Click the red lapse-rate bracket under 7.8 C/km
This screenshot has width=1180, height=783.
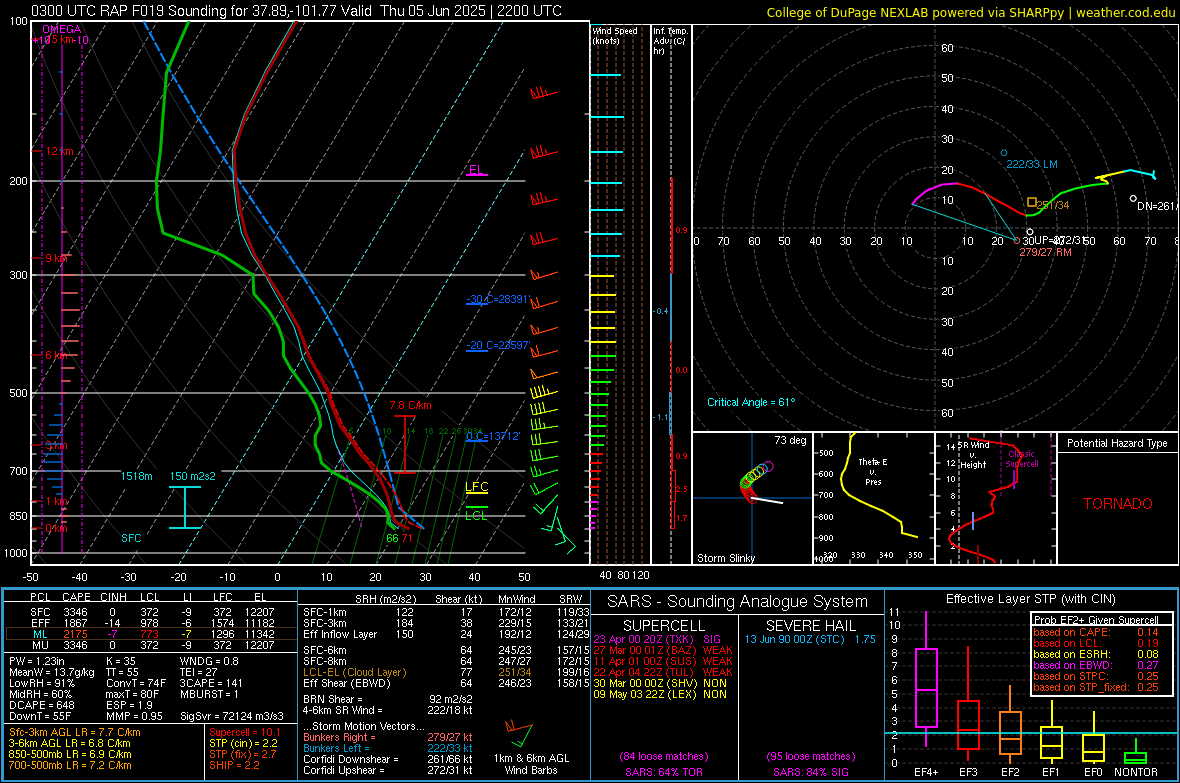[x=405, y=444]
